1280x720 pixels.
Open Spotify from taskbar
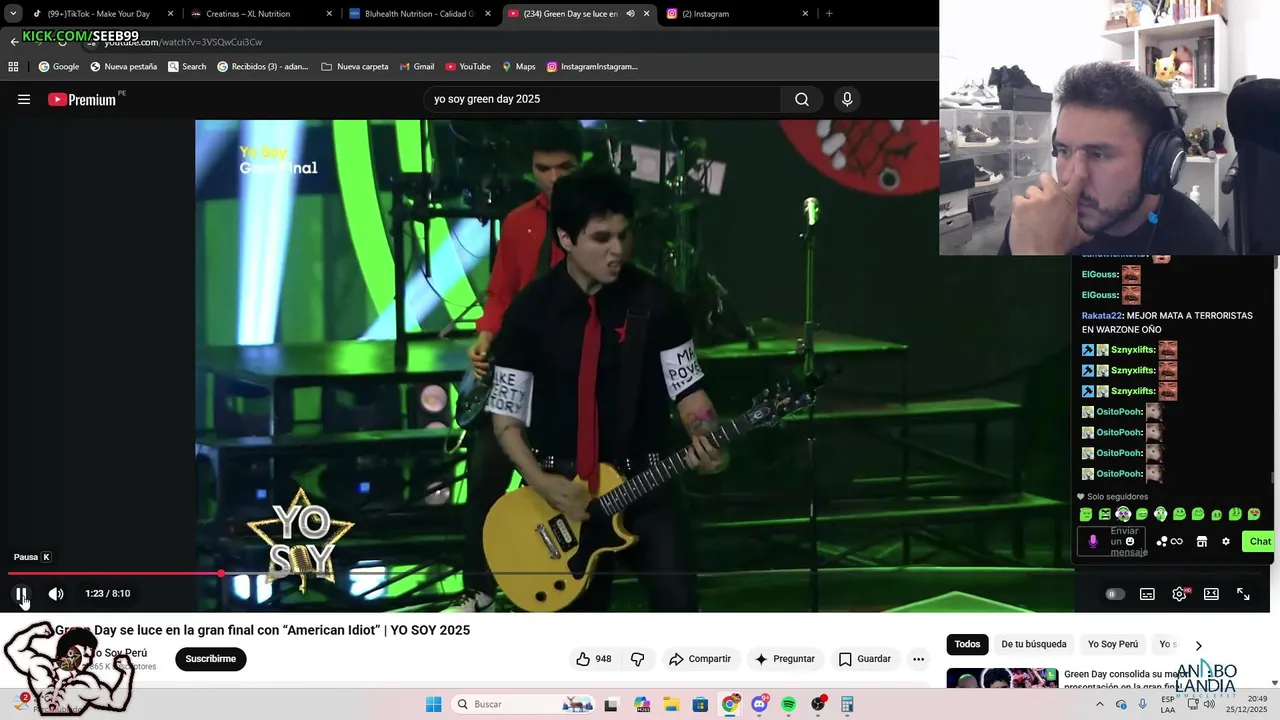point(789,704)
